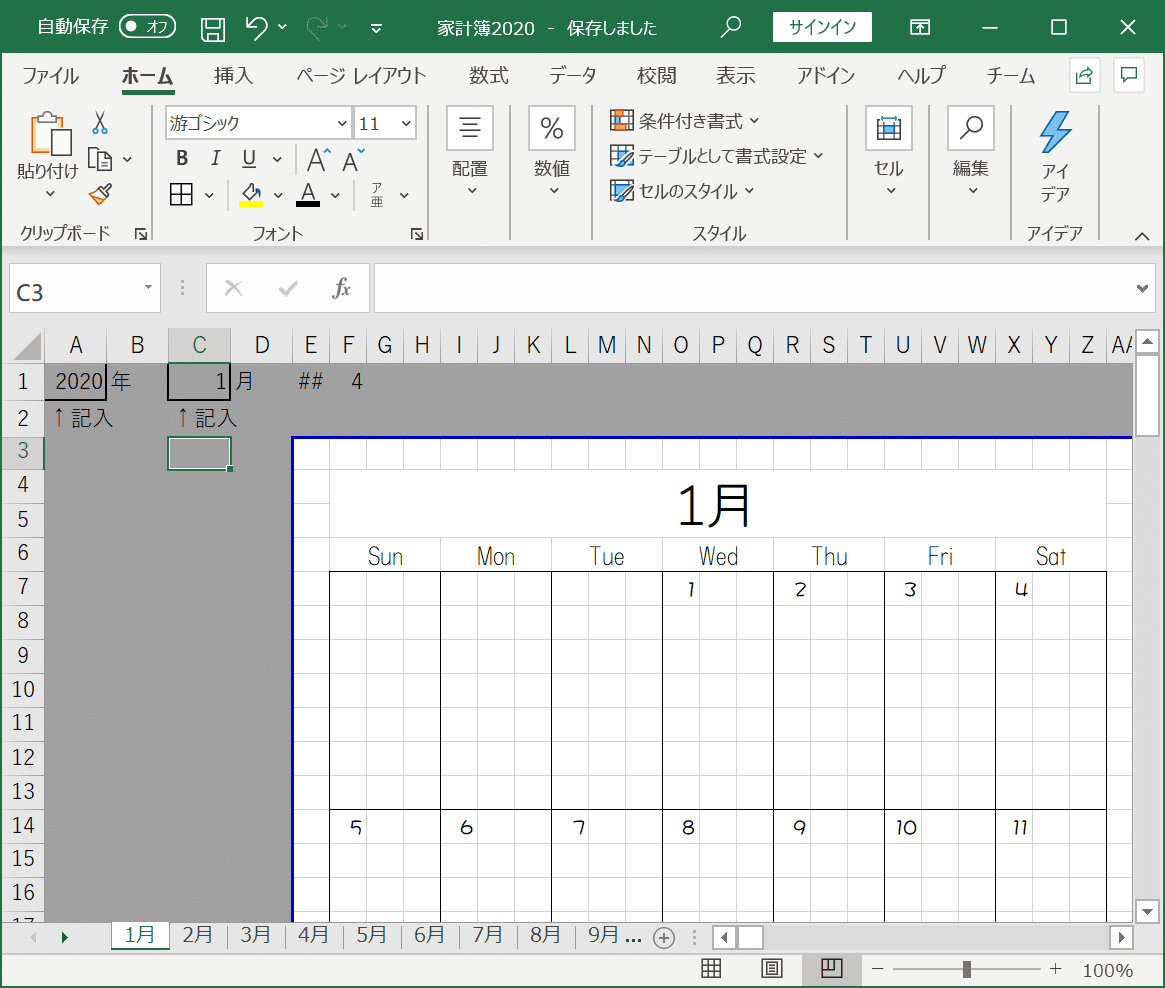
Task: Decrease font size with small A icon
Action: pyautogui.click(x=352, y=160)
